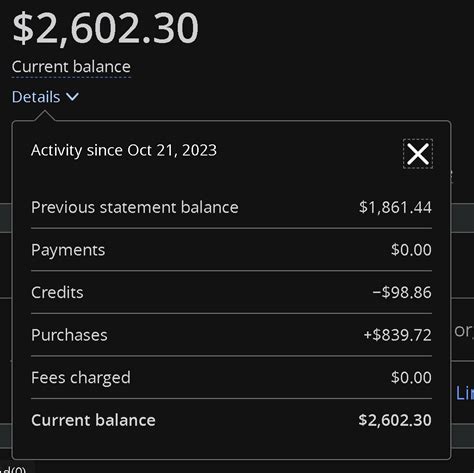Click the Credits row label
Screen dimensions: 474x473
pyautogui.click(x=57, y=292)
